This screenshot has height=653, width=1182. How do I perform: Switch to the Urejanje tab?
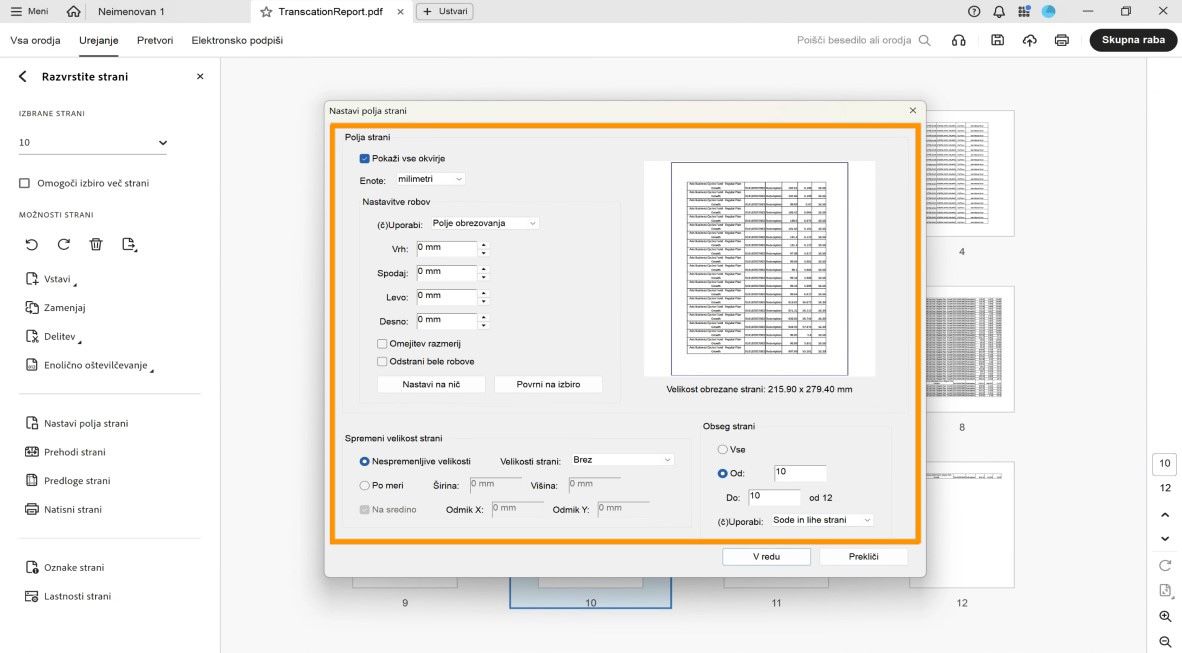pos(99,40)
